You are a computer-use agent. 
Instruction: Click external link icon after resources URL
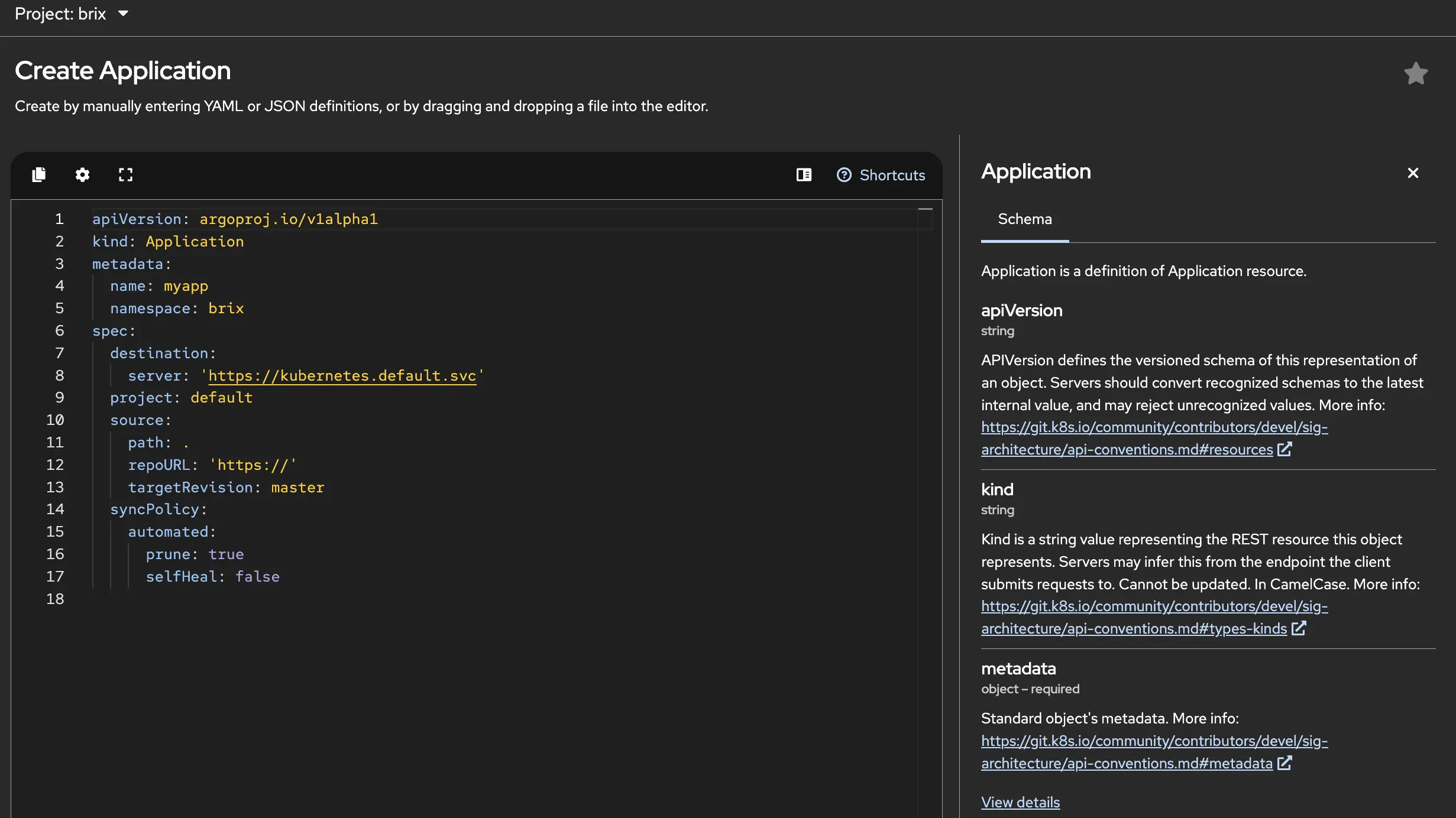click(x=1286, y=449)
